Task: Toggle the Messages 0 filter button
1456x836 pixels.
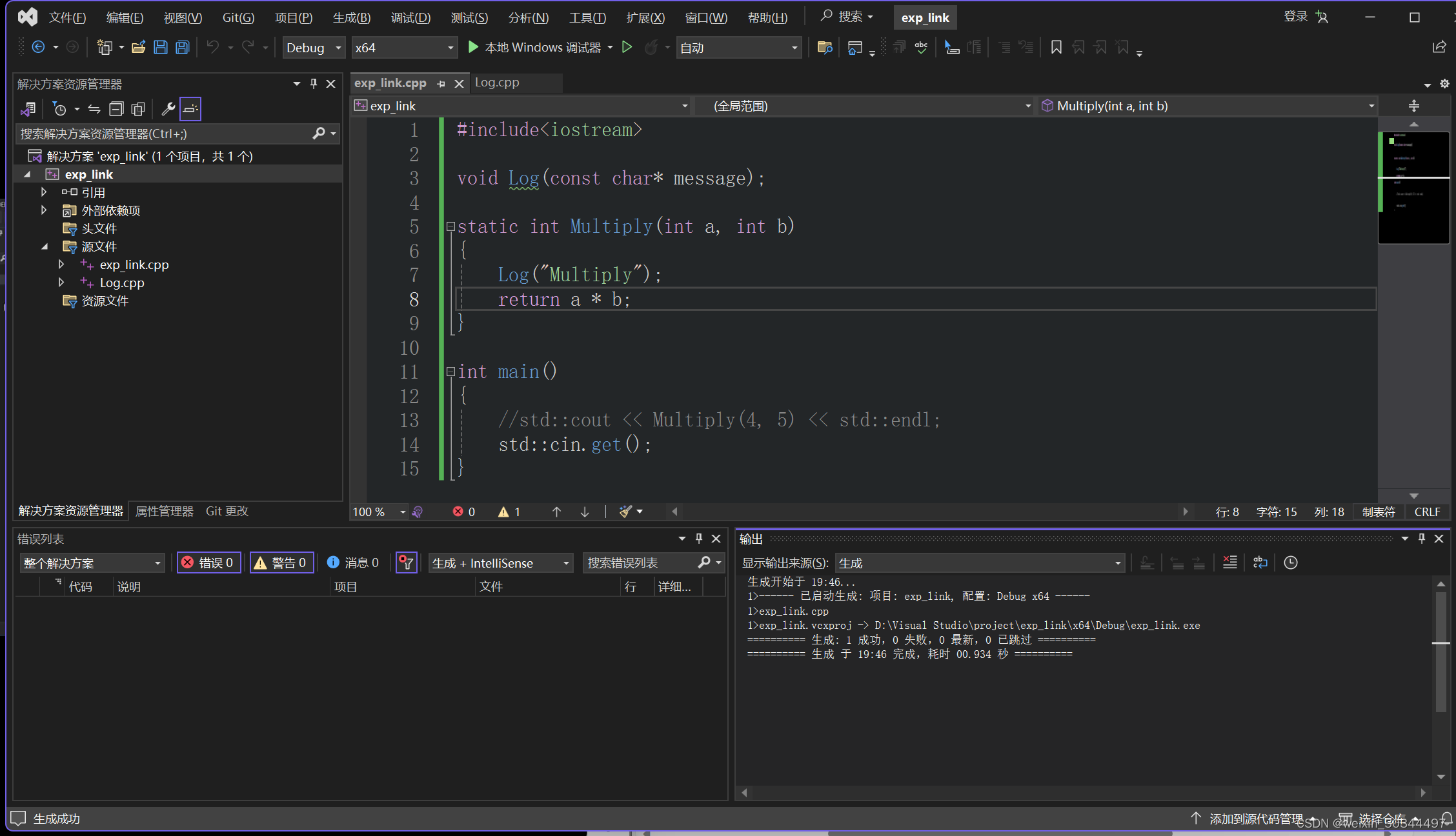Action: click(x=353, y=562)
